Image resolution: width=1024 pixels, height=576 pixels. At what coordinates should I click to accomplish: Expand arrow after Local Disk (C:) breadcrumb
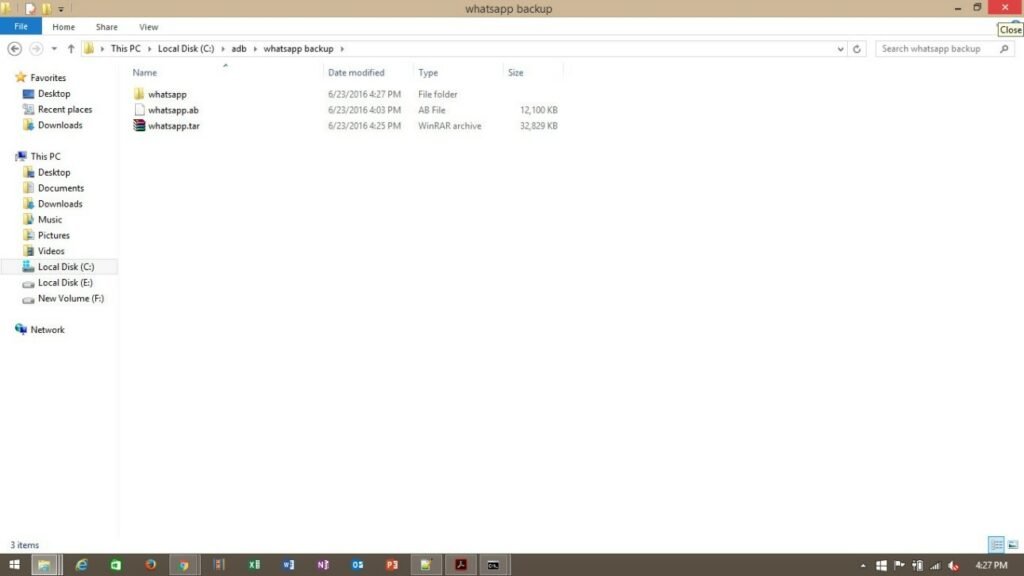click(223, 48)
